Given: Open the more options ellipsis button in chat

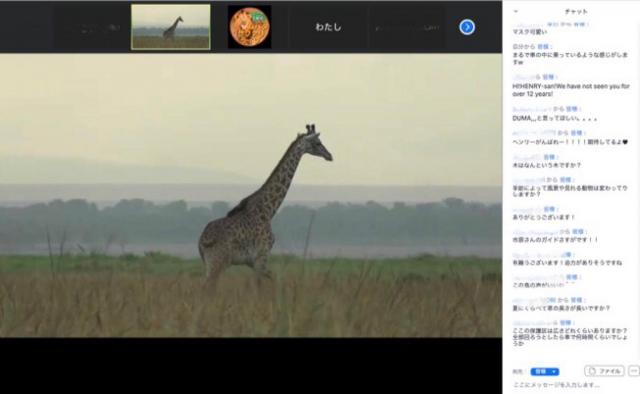Looking at the screenshot, I should coord(633,371).
